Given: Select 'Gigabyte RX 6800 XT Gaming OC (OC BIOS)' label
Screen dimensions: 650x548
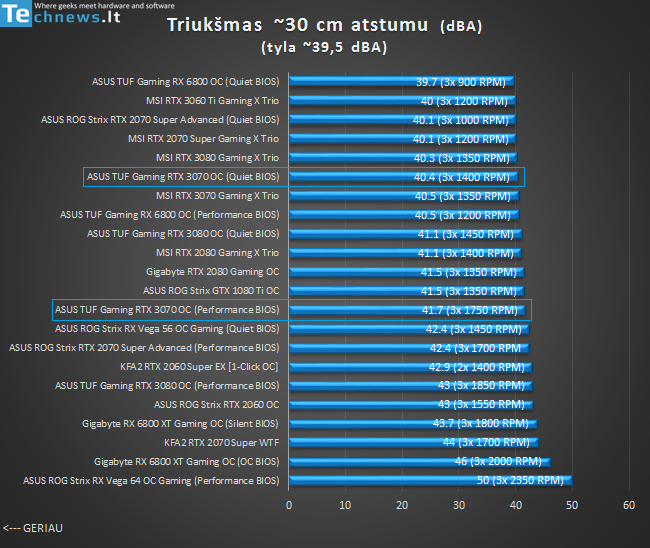Looking at the screenshot, I should 187,462.
